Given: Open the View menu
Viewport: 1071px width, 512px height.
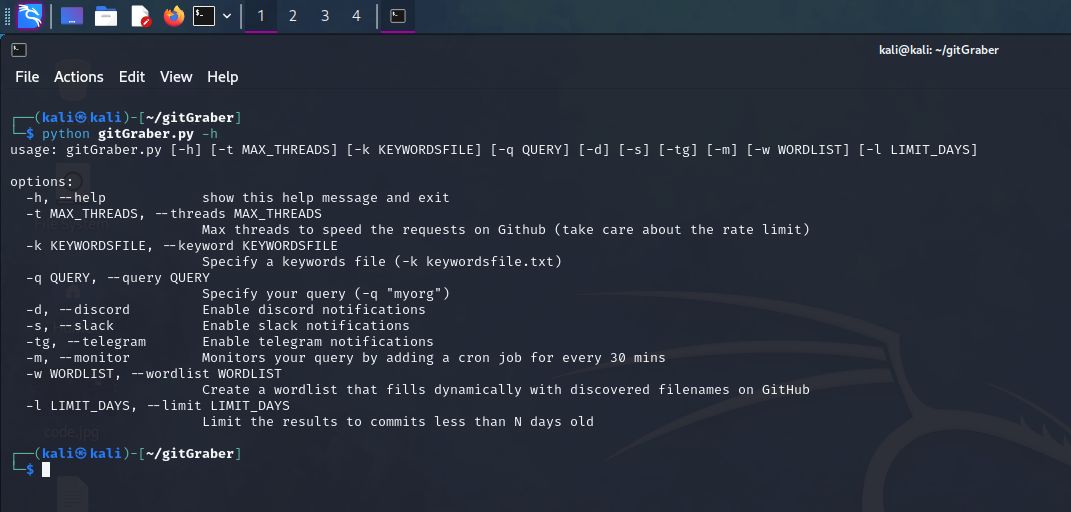Looking at the screenshot, I should (176, 77).
